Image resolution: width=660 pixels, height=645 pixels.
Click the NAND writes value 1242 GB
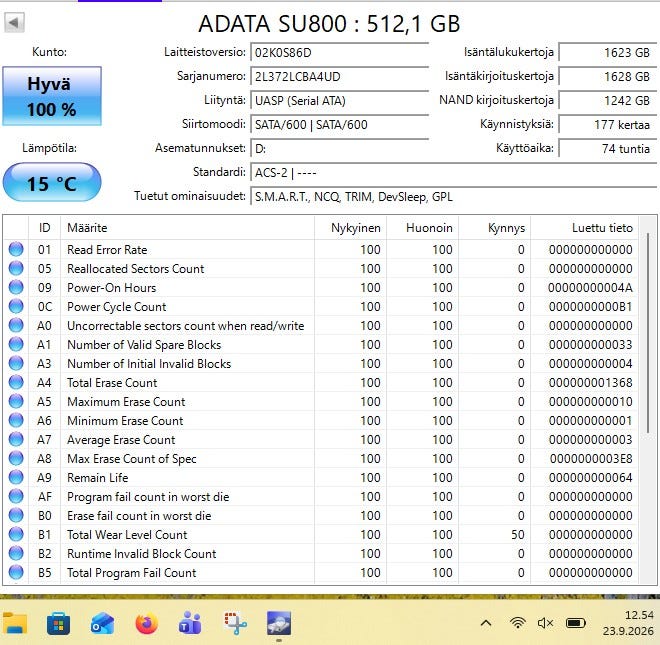coord(608,101)
